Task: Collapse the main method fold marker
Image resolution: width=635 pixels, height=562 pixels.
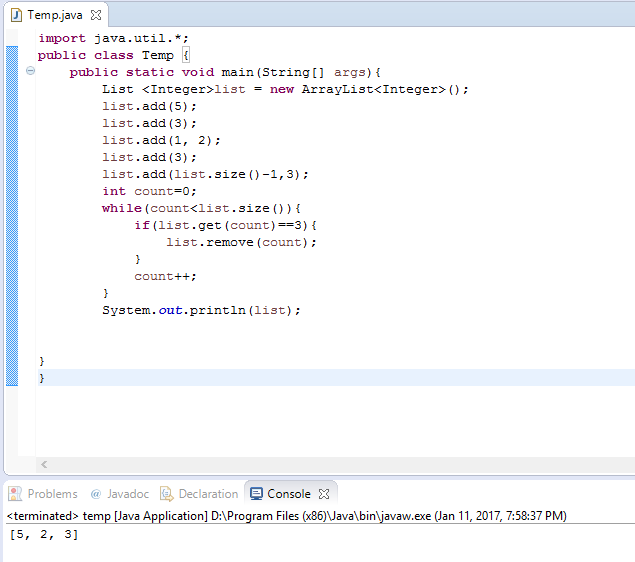Action: click(30, 71)
